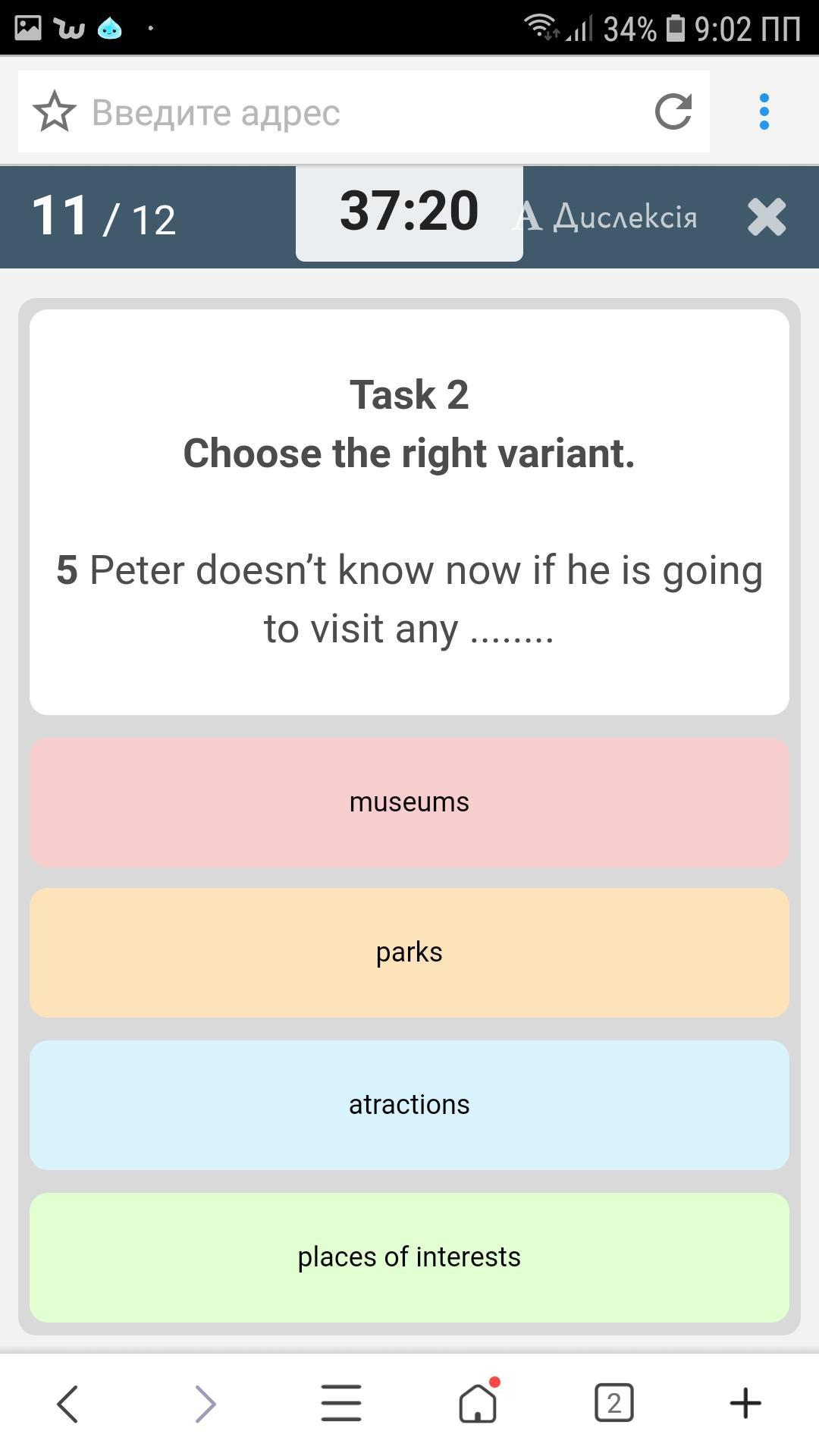Image resolution: width=819 pixels, height=1456 pixels.
Task: Reload the page using refresh icon
Action: pyautogui.click(x=673, y=112)
